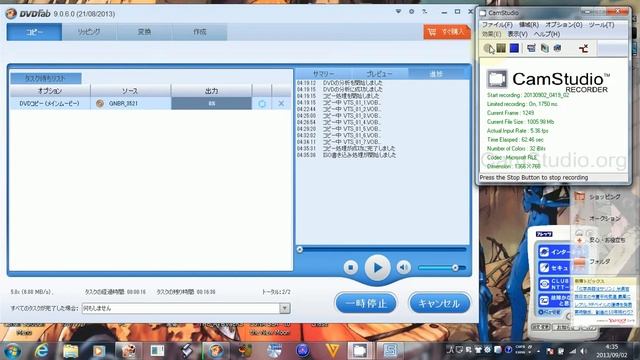Open the ファイル(F) menu in CamStudio

click(x=497, y=25)
